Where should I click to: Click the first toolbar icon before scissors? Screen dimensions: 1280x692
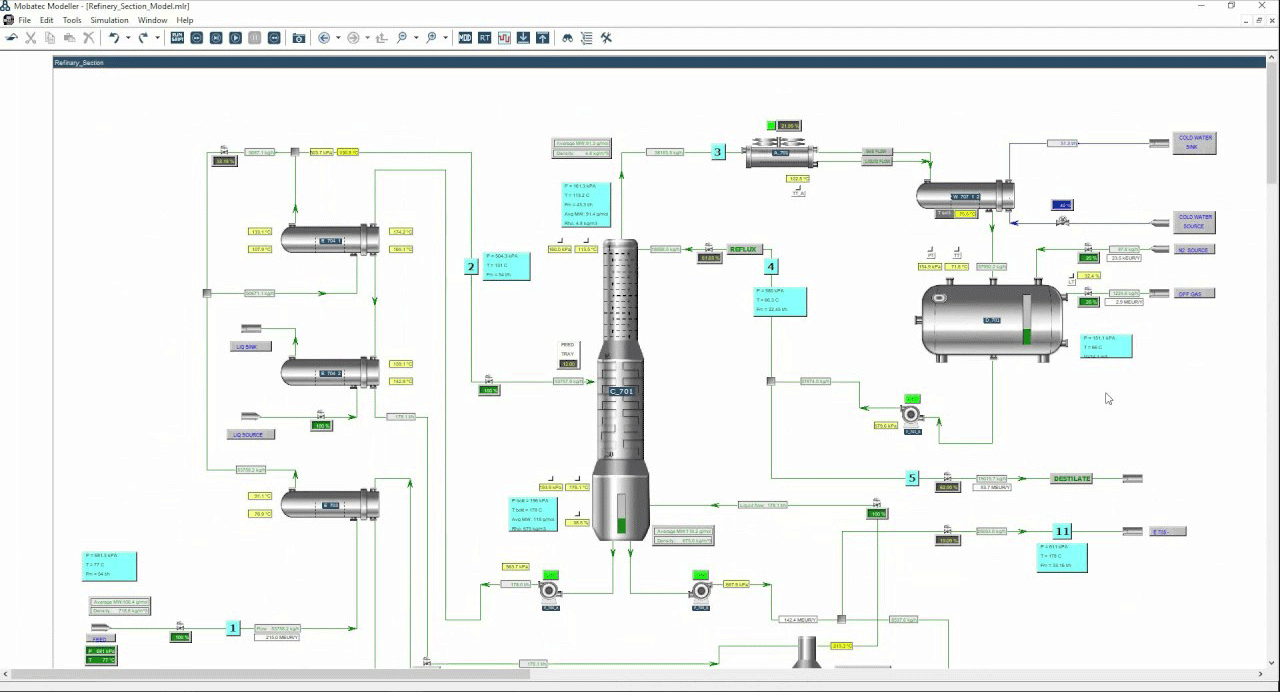click(x=12, y=38)
